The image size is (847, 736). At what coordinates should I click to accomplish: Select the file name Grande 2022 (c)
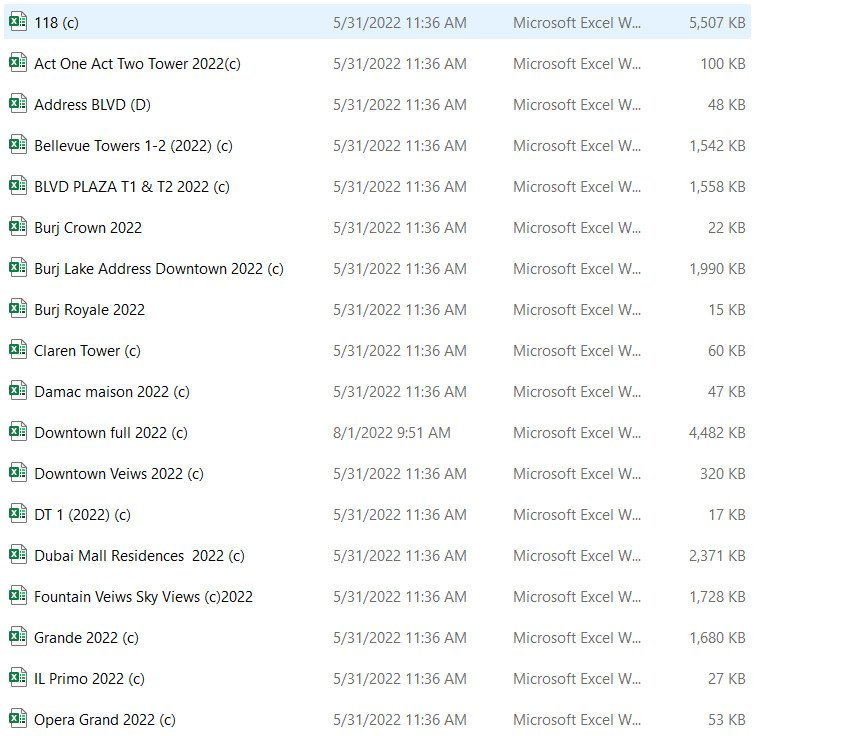(x=86, y=638)
